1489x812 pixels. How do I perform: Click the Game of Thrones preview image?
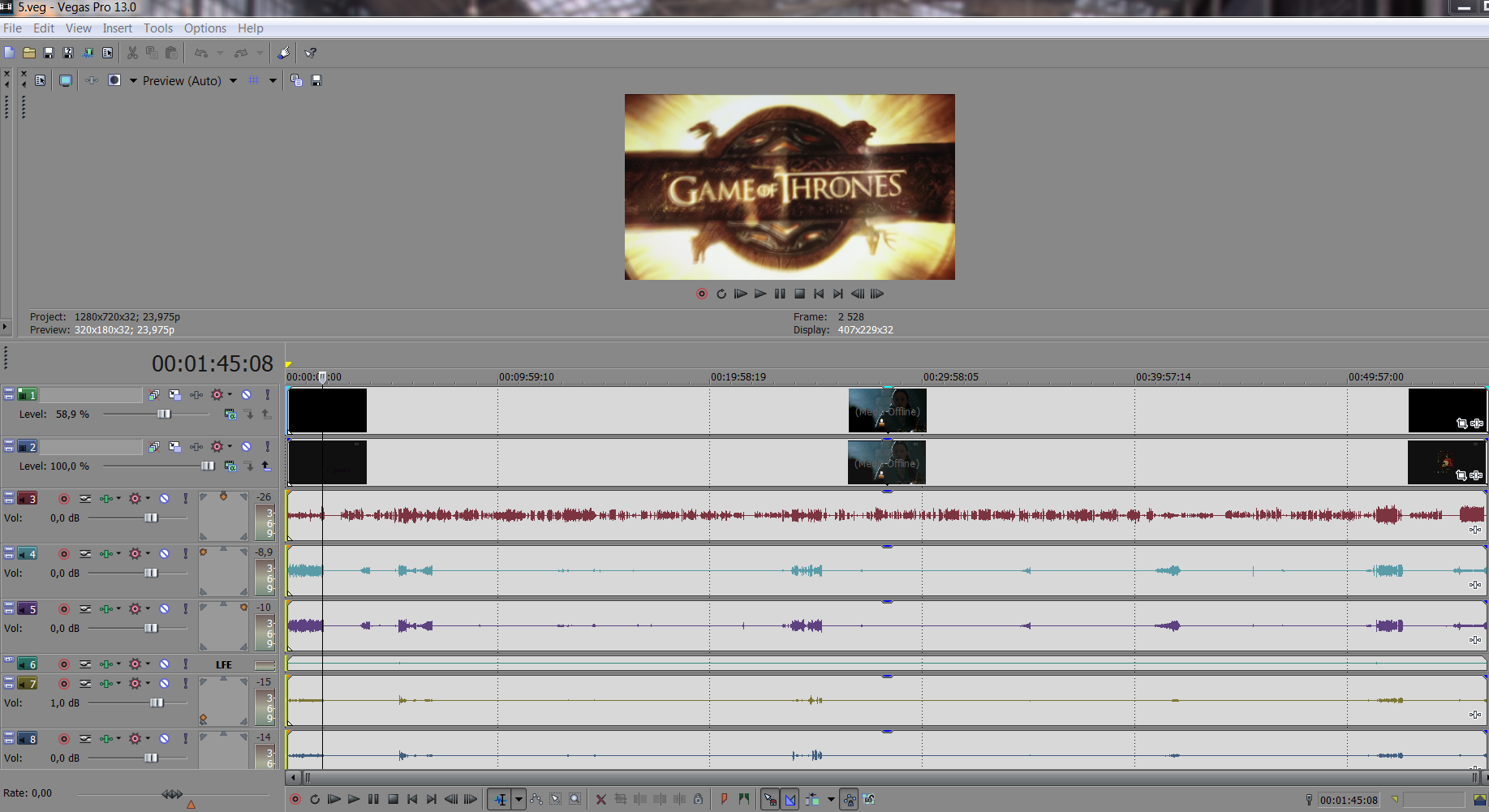tap(790, 187)
